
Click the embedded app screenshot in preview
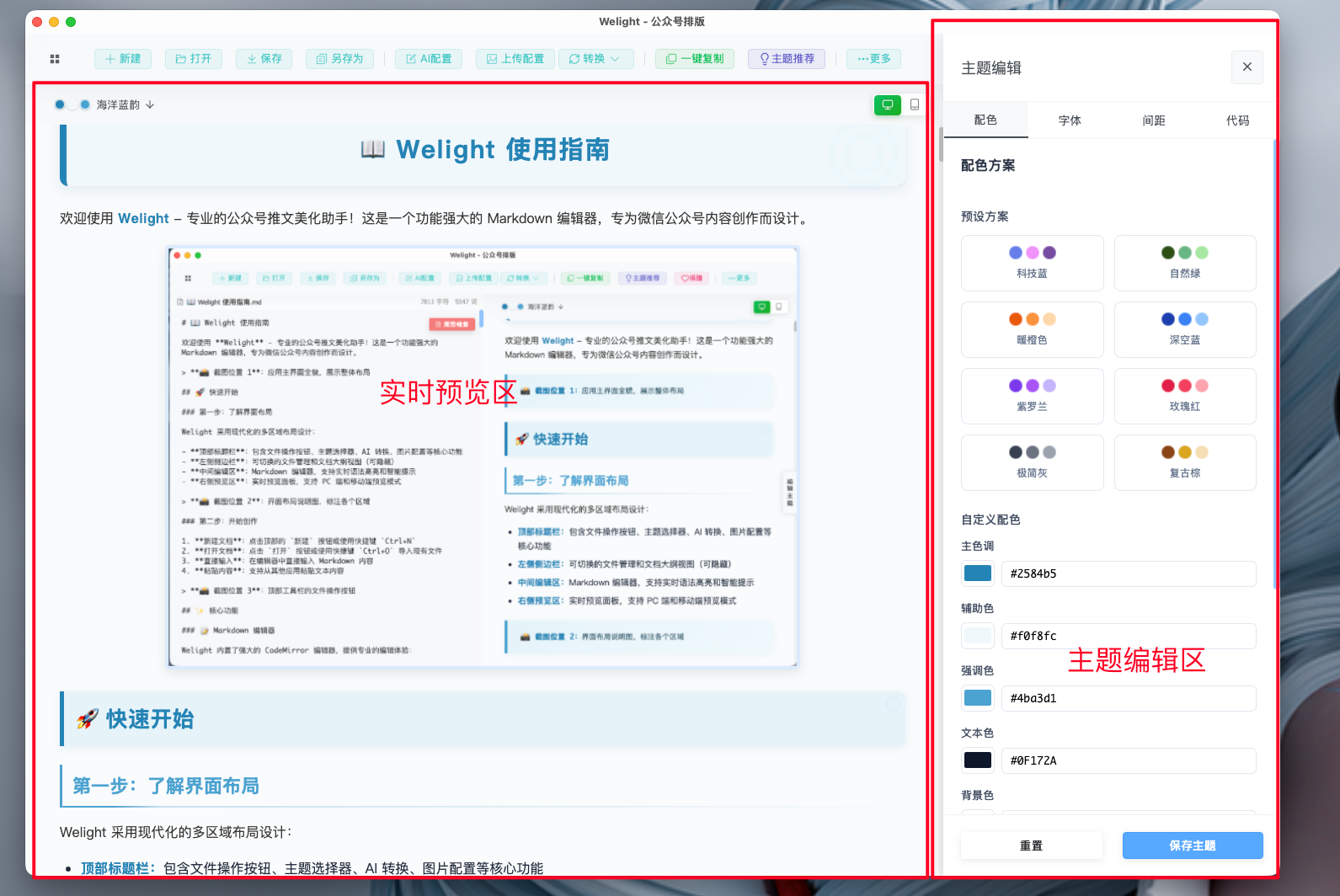coord(483,456)
